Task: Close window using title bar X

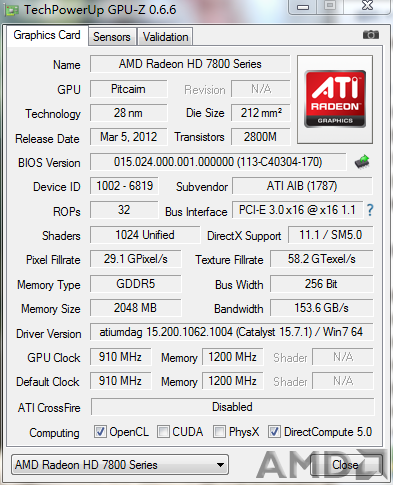Action: 367,6
